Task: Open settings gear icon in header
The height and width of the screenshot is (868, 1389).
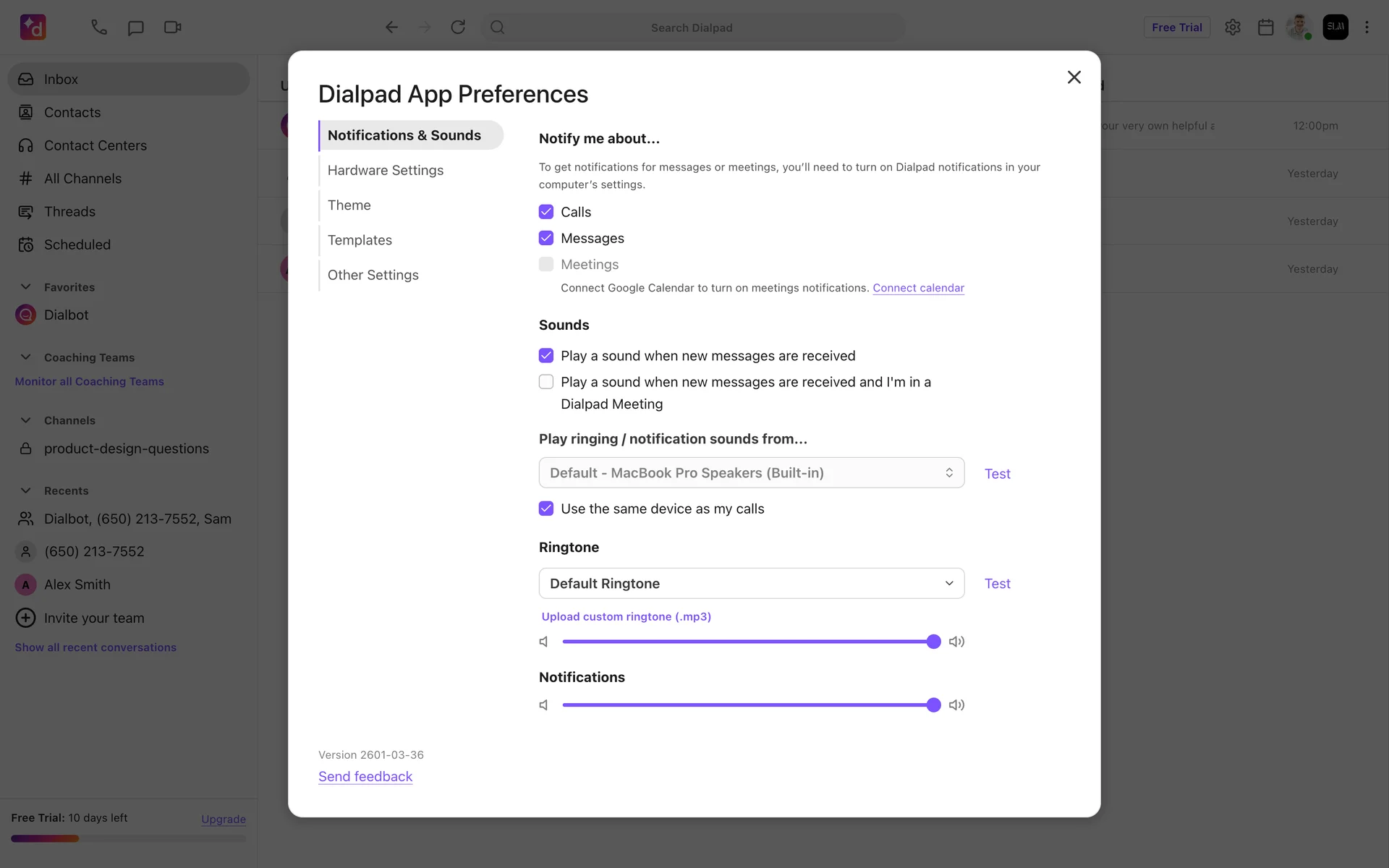Action: pyautogui.click(x=1233, y=27)
